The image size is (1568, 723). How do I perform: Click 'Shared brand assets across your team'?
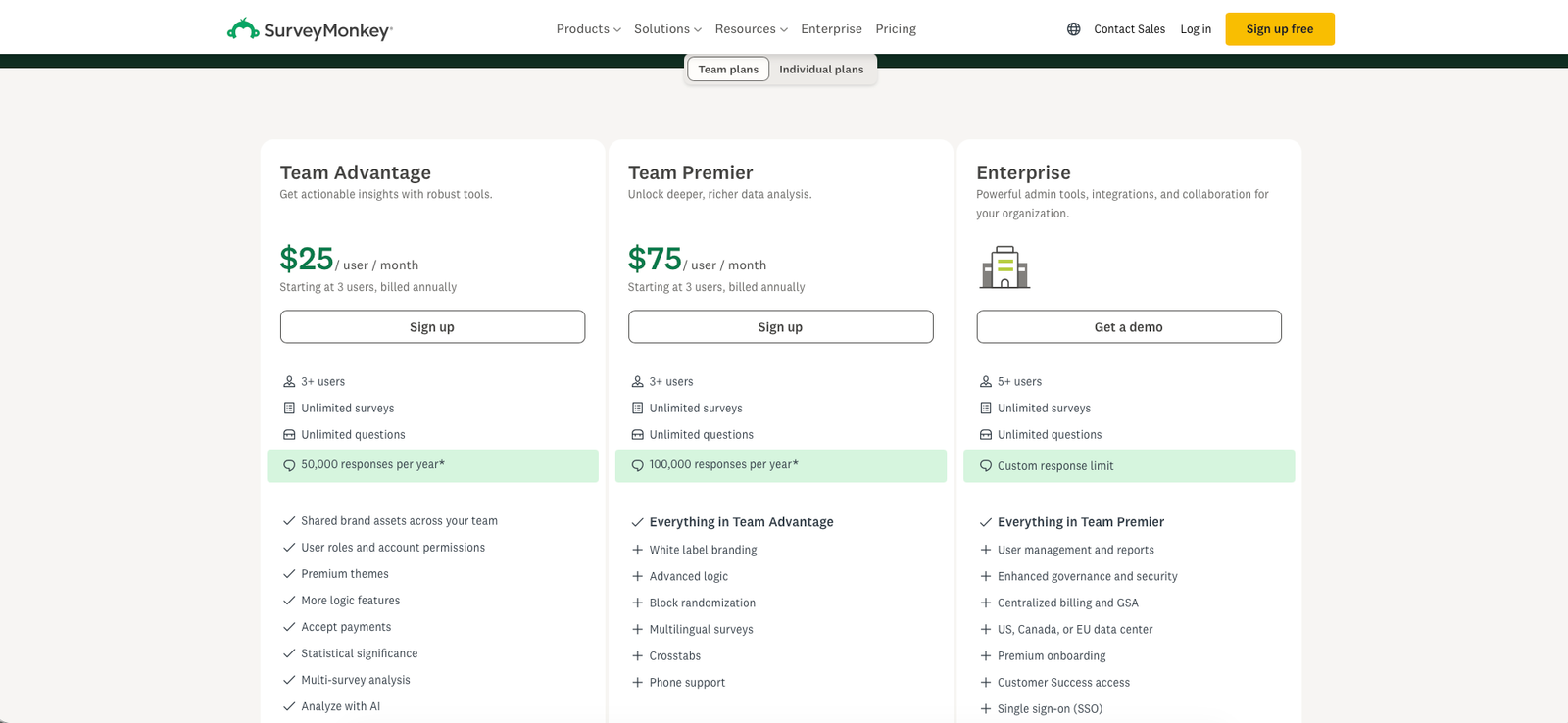coord(399,521)
